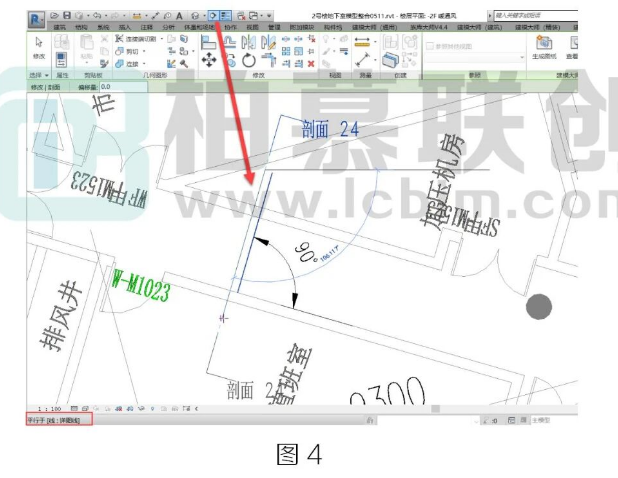Open the reference view combo box
The width and height of the screenshot is (618, 478).
pos(475,58)
